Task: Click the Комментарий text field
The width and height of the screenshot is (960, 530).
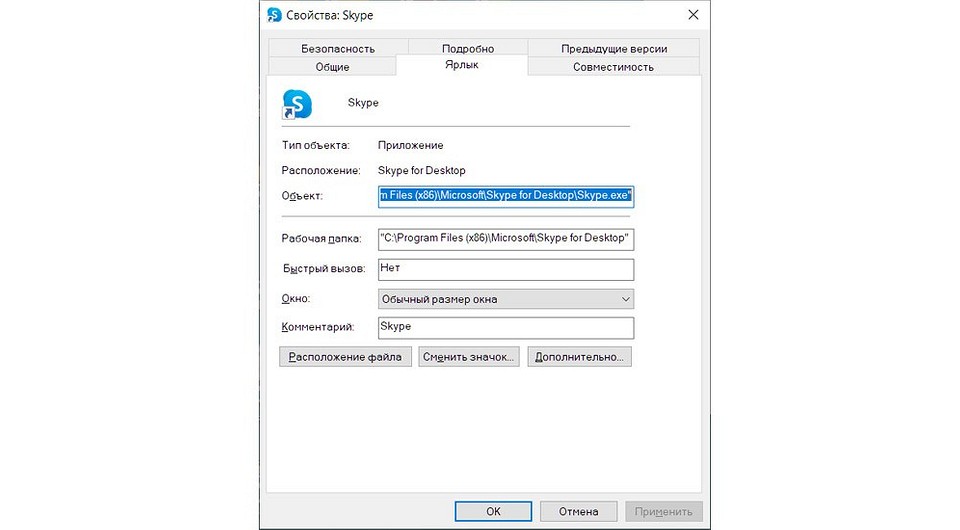Action: click(505, 328)
